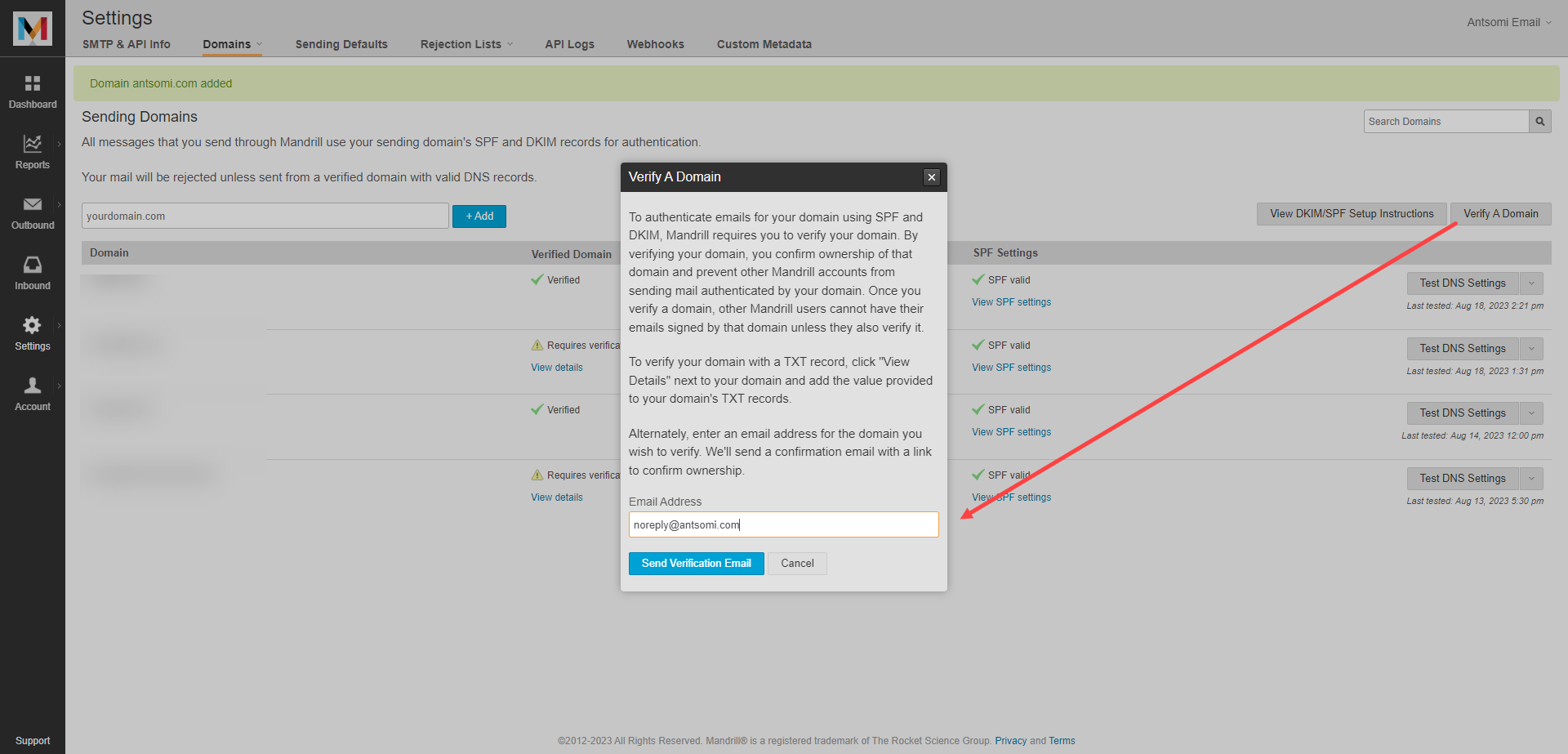Viewport: 1568px width, 754px height.
Task: View details for second domain row
Action: [557, 368]
